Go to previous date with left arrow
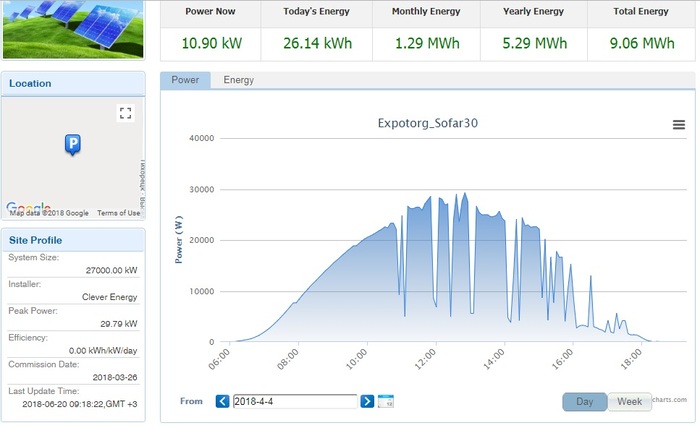Viewport: 700px width, 428px height. [x=222, y=401]
